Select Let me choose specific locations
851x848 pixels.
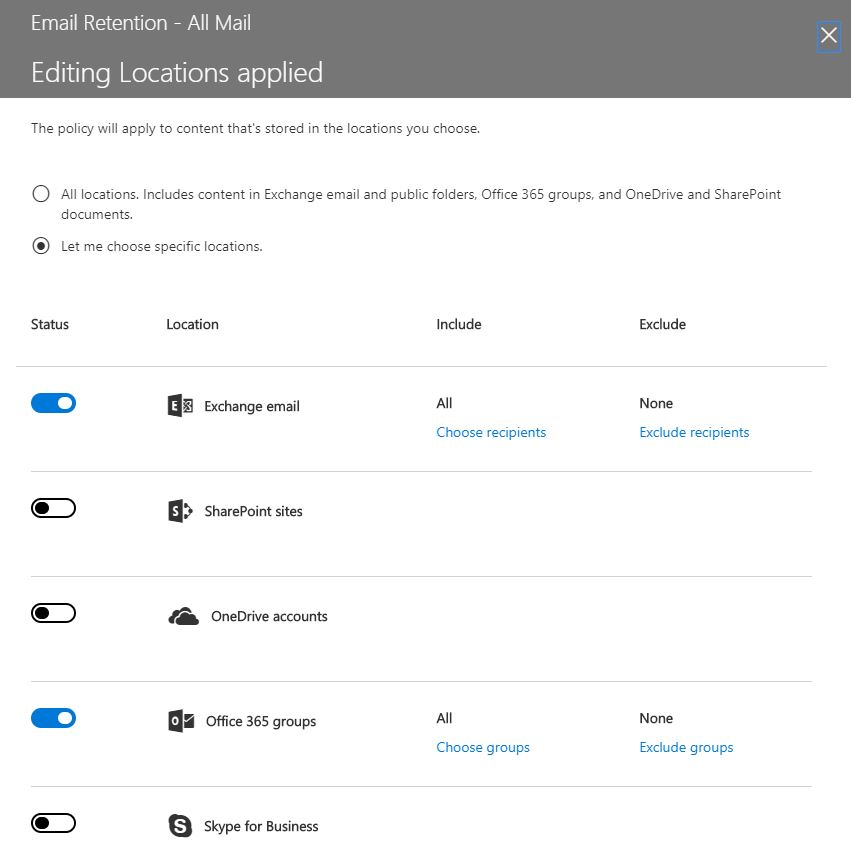[41, 246]
